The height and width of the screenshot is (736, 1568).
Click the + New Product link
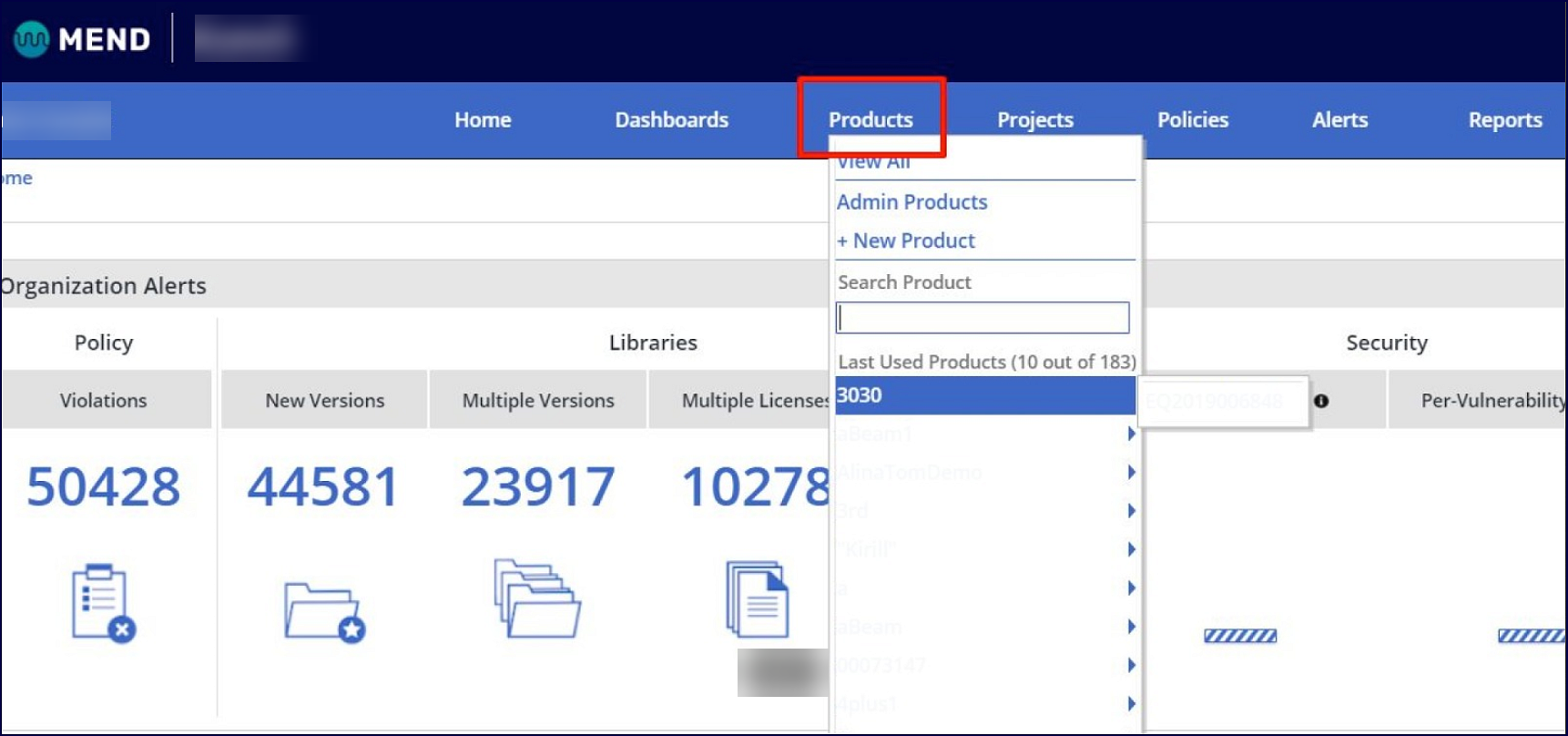906,240
